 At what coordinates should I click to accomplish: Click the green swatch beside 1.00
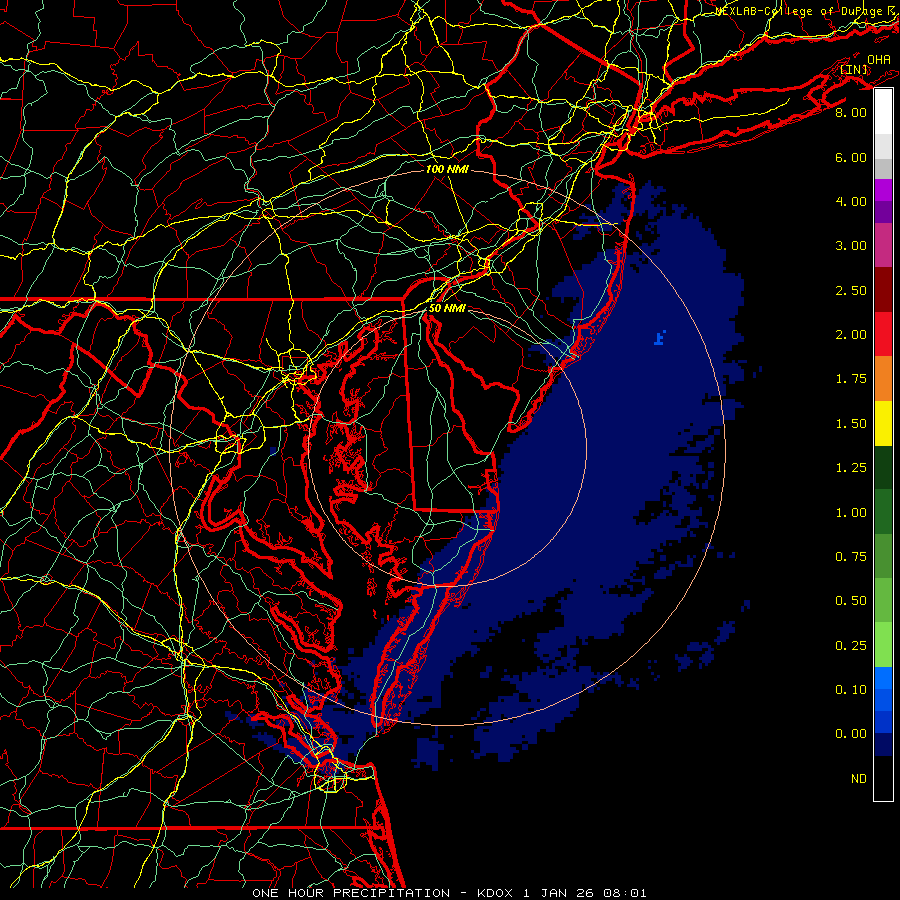883,512
